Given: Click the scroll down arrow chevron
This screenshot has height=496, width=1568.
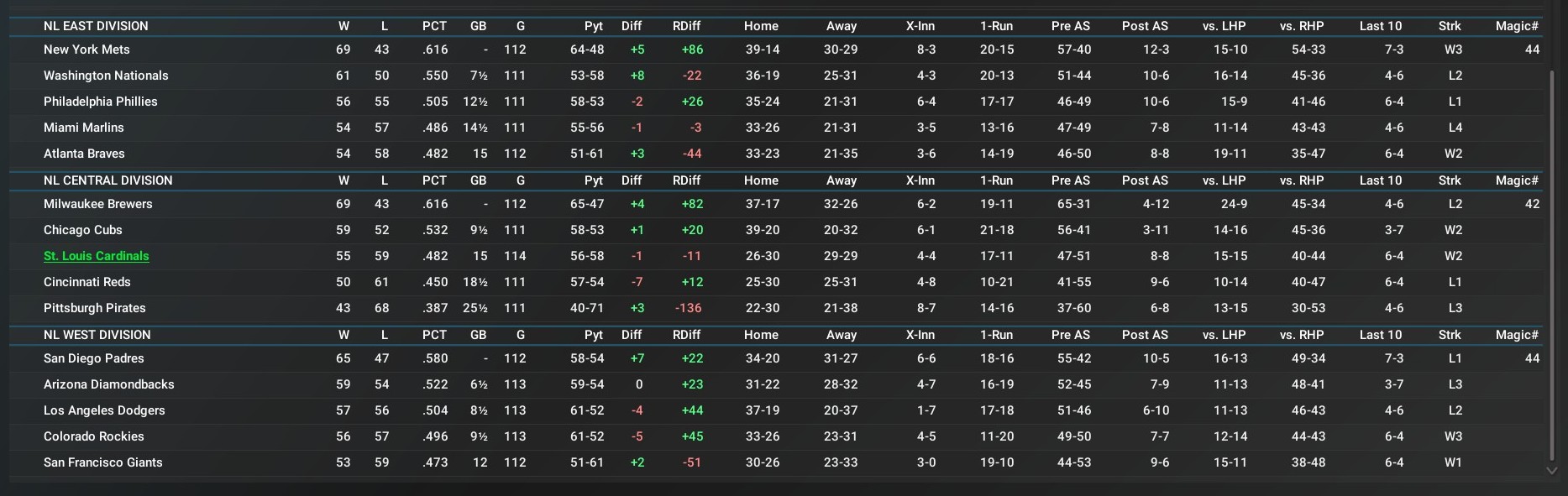Looking at the screenshot, I should tap(1551, 471).
